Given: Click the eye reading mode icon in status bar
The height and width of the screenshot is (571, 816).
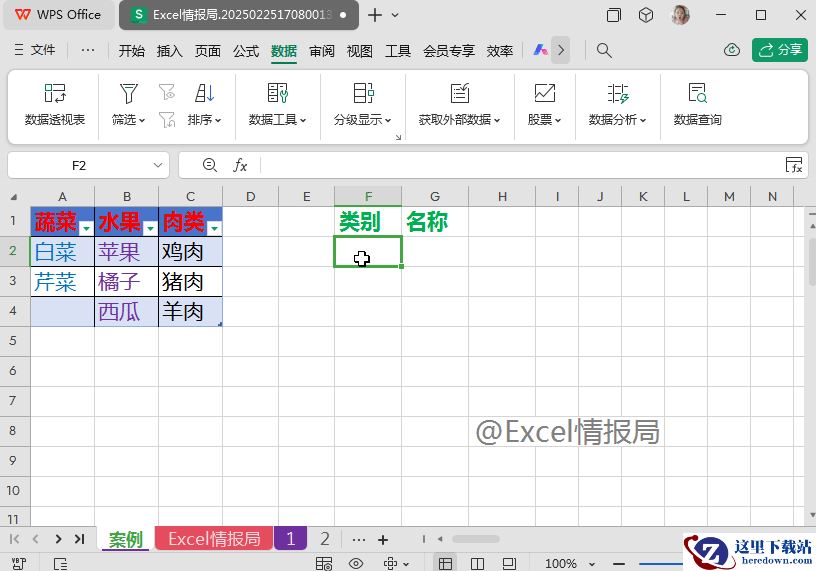Looking at the screenshot, I should (356, 563).
